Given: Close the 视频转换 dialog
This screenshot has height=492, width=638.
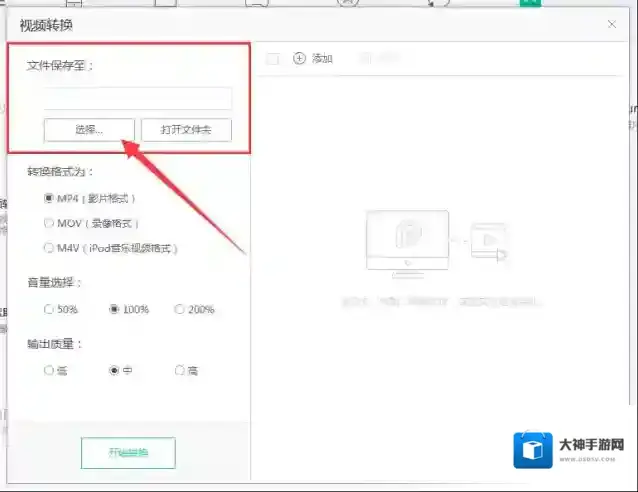Looking at the screenshot, I should click(x=612, y=24).
